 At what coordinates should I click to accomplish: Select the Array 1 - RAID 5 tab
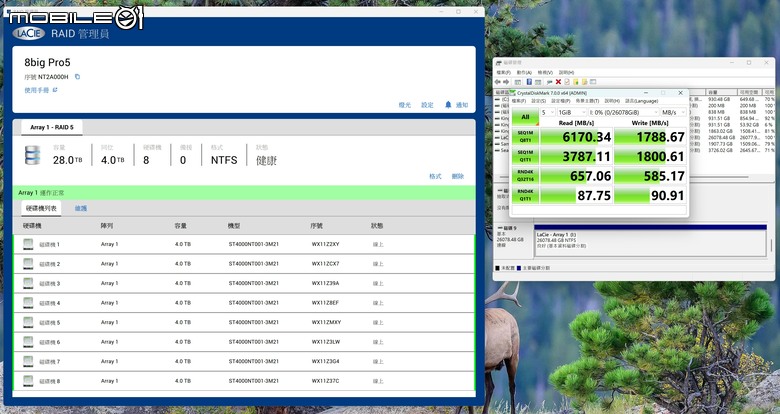tap(52, 127)
